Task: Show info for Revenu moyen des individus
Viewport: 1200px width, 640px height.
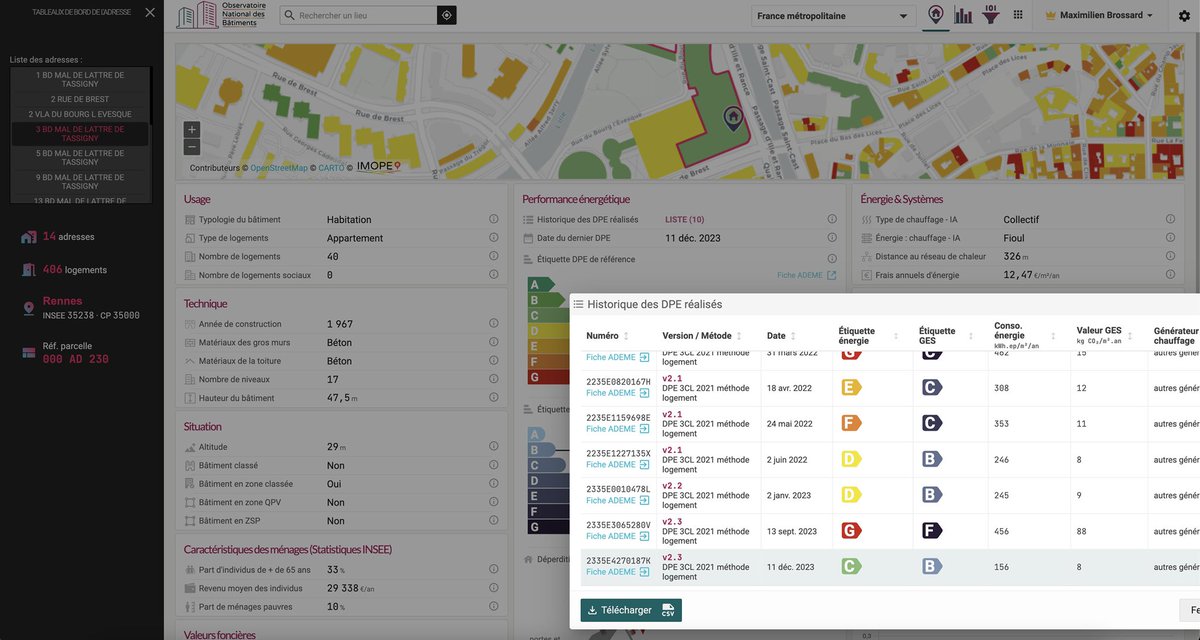Action: tap(494, 588)
